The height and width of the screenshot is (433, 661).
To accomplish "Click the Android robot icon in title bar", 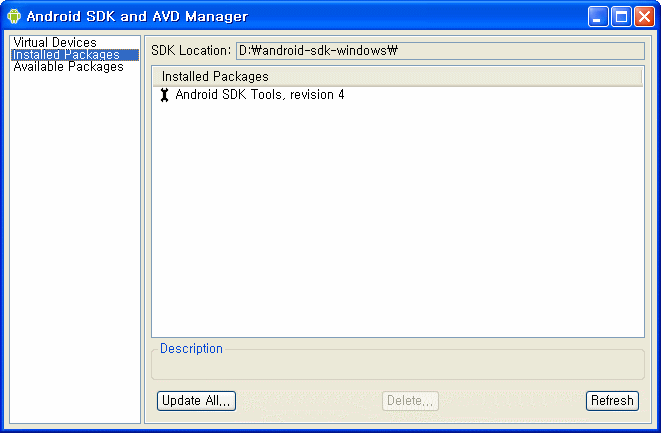I will pyautogui.click(x=14, y=16).
